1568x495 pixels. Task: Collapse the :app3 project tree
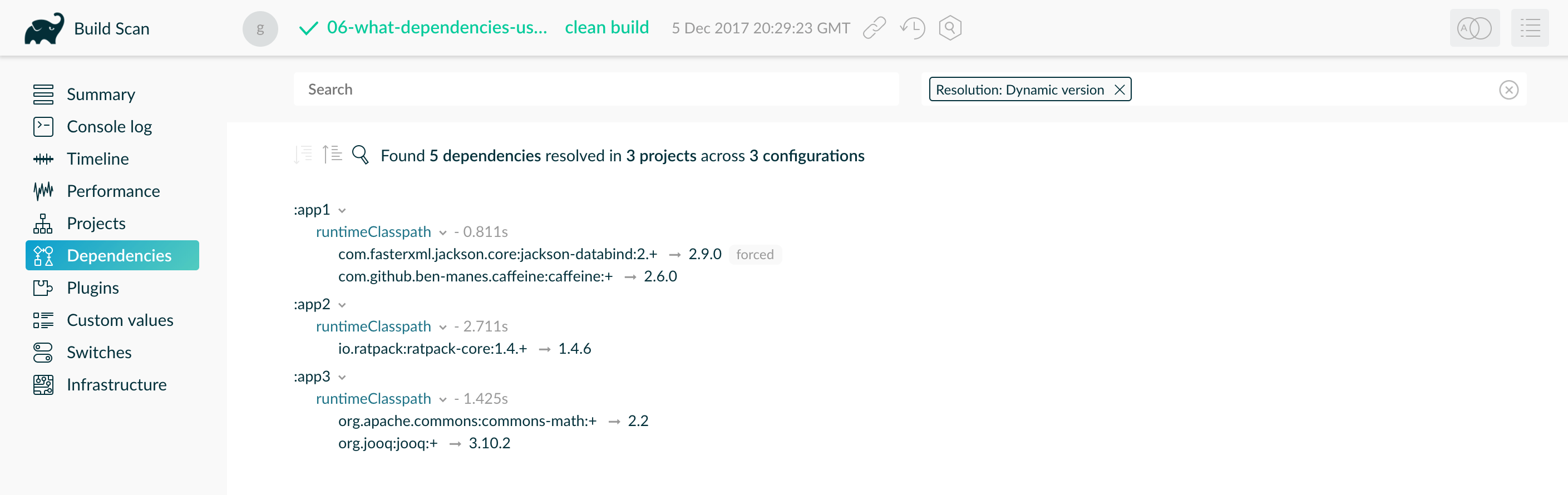pyautogui.click(x=342, y=377)
